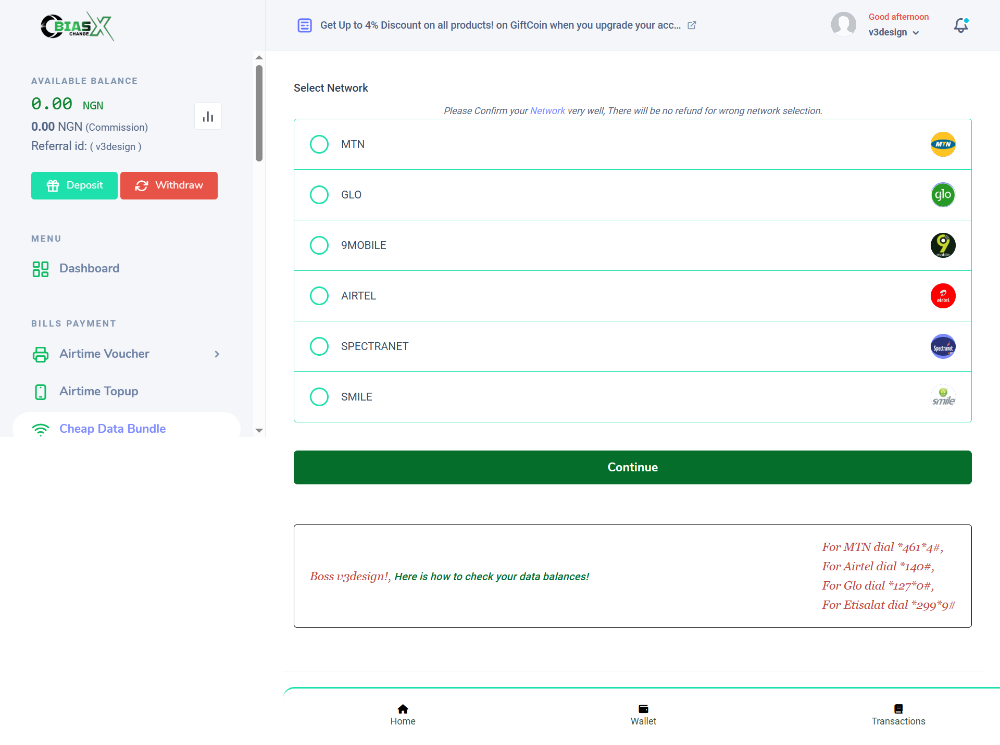Click the MTN network logo

click(x=943, y=144)
